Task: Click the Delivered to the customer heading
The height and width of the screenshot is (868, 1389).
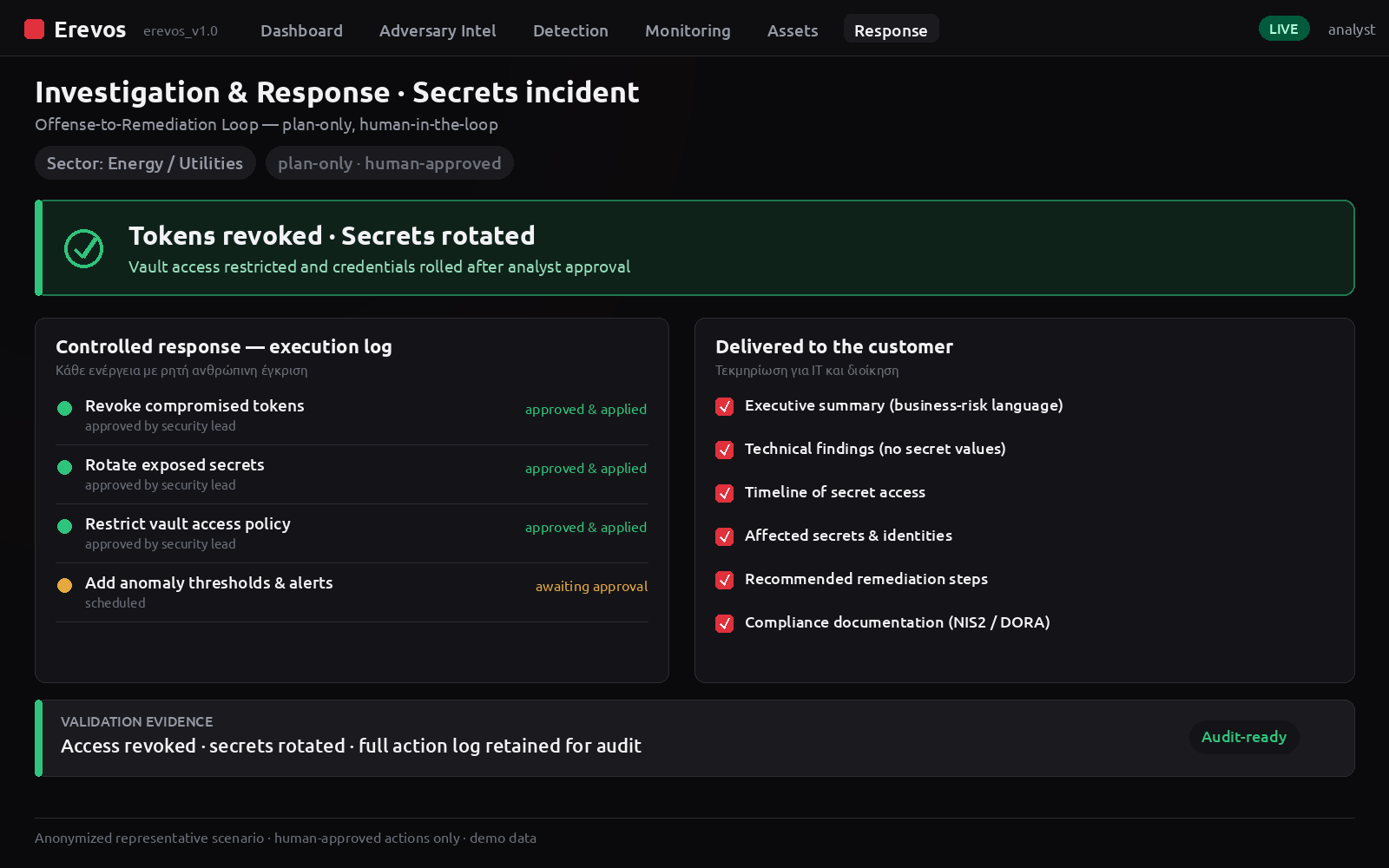Action: click(834, 346)
